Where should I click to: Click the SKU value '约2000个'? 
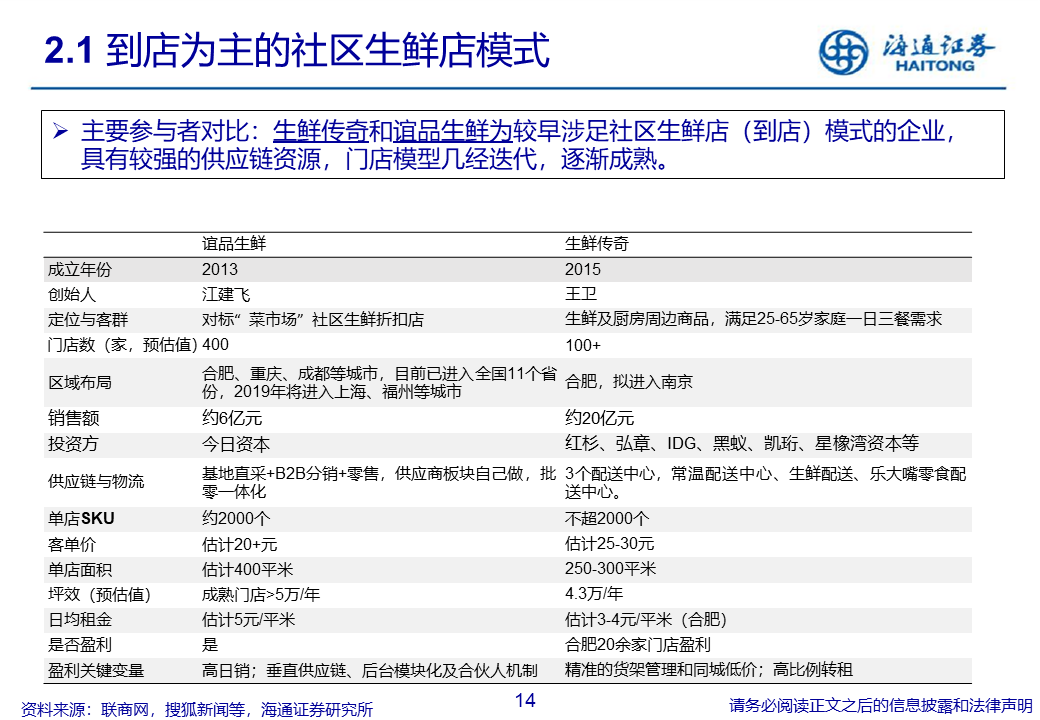pos(236,518)
